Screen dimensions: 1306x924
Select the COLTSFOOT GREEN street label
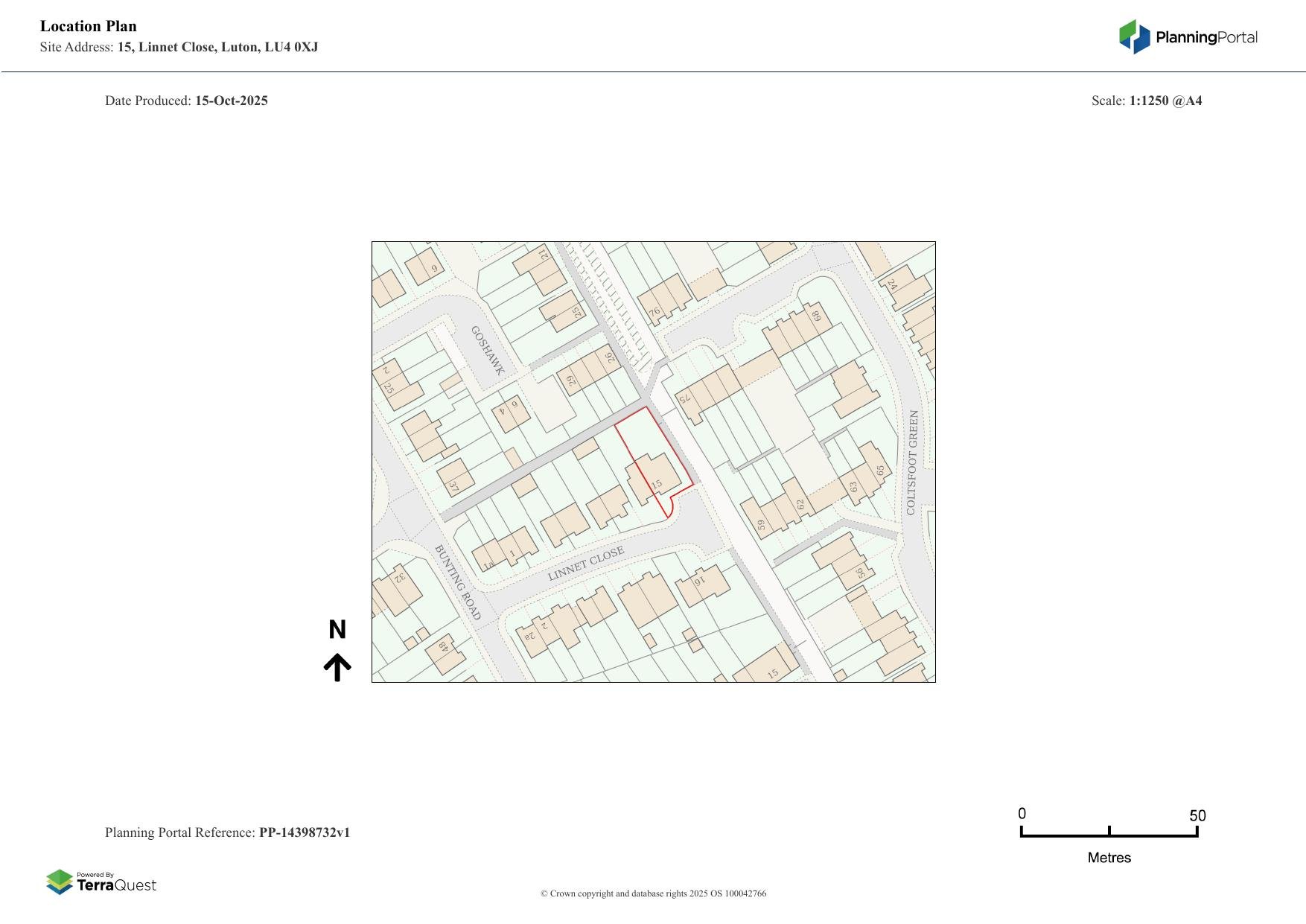[912, 462]
